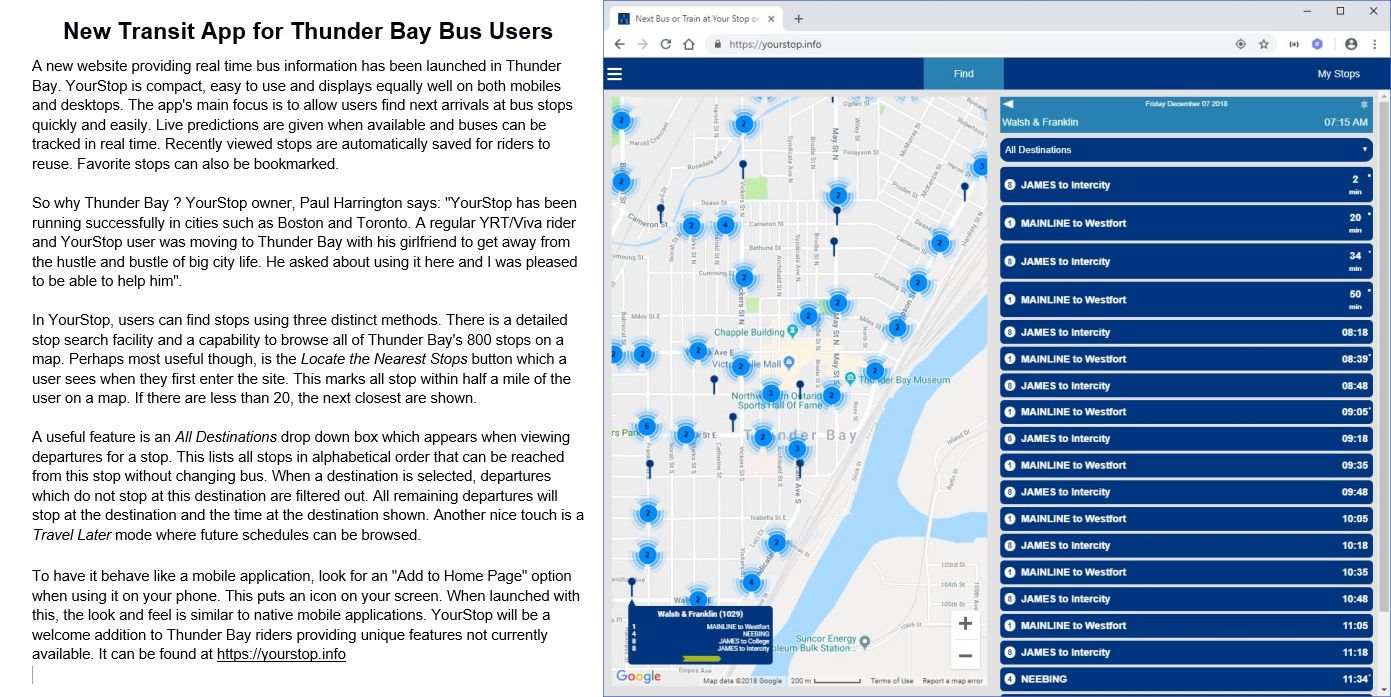Pin the Walsh & Franklin stop header
The height and width of the screenshot is (697, 1391).
[1363, 104]
